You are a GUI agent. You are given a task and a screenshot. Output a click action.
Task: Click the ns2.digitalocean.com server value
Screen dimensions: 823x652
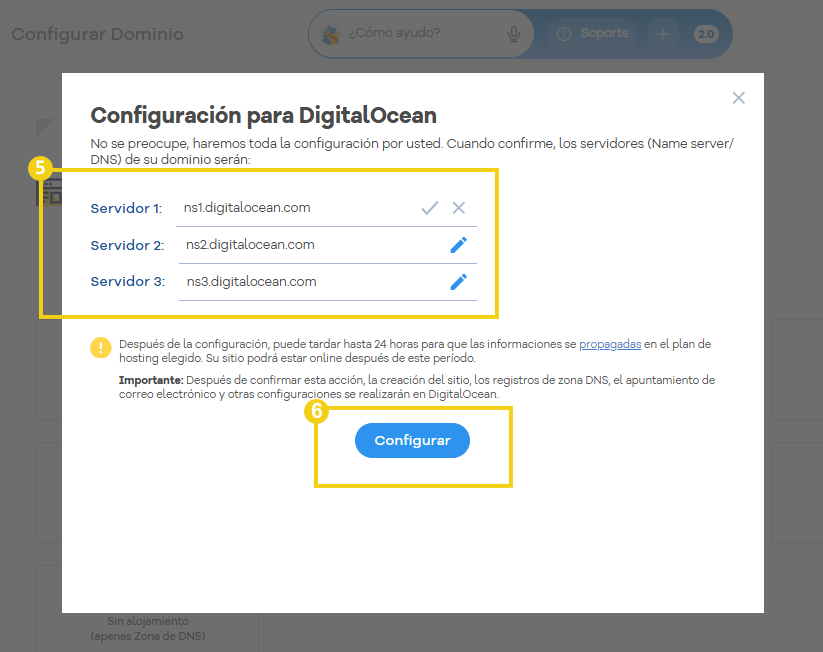(250, 245)
